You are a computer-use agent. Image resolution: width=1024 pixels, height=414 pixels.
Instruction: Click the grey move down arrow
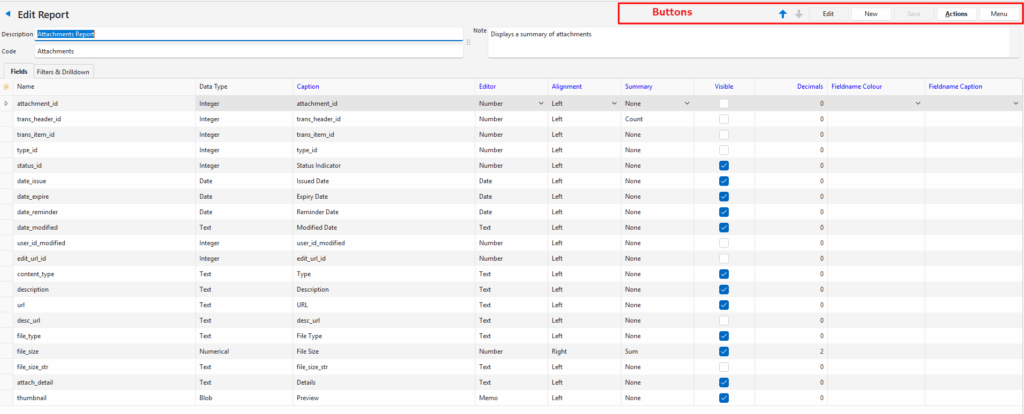coord(799,14)
